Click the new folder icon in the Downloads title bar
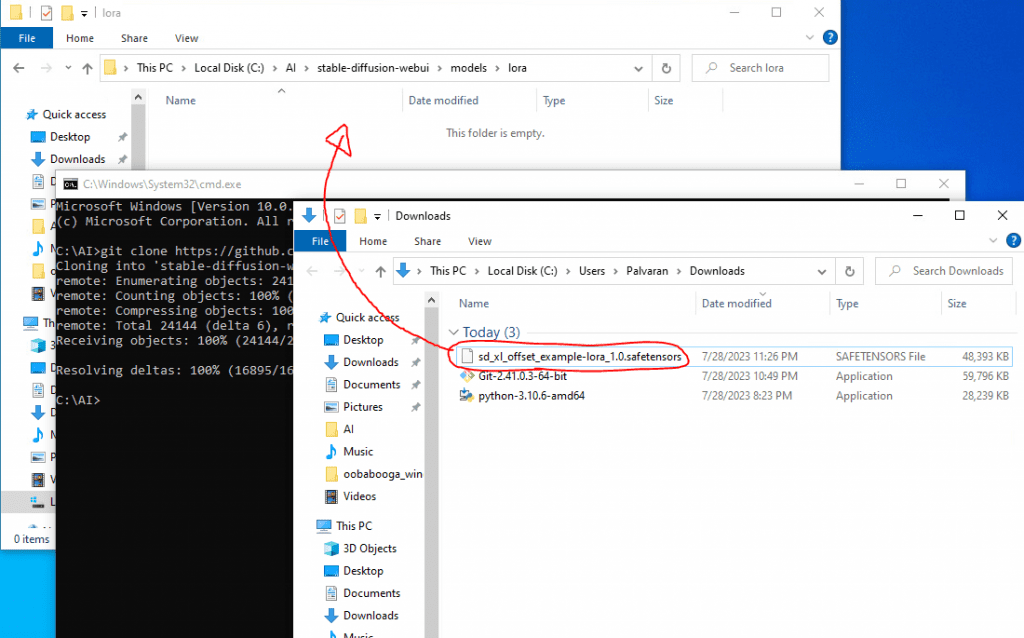The image size is (1024, 638). (x=360, y=216)
